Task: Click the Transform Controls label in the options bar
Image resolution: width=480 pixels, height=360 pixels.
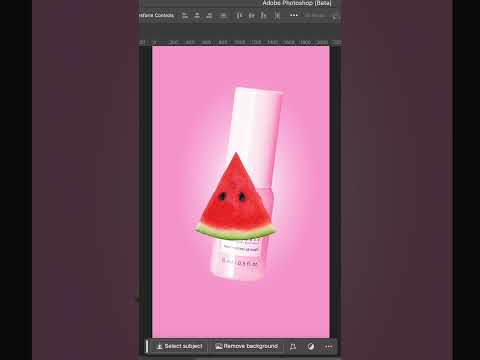Action: (x=157, y=15)
